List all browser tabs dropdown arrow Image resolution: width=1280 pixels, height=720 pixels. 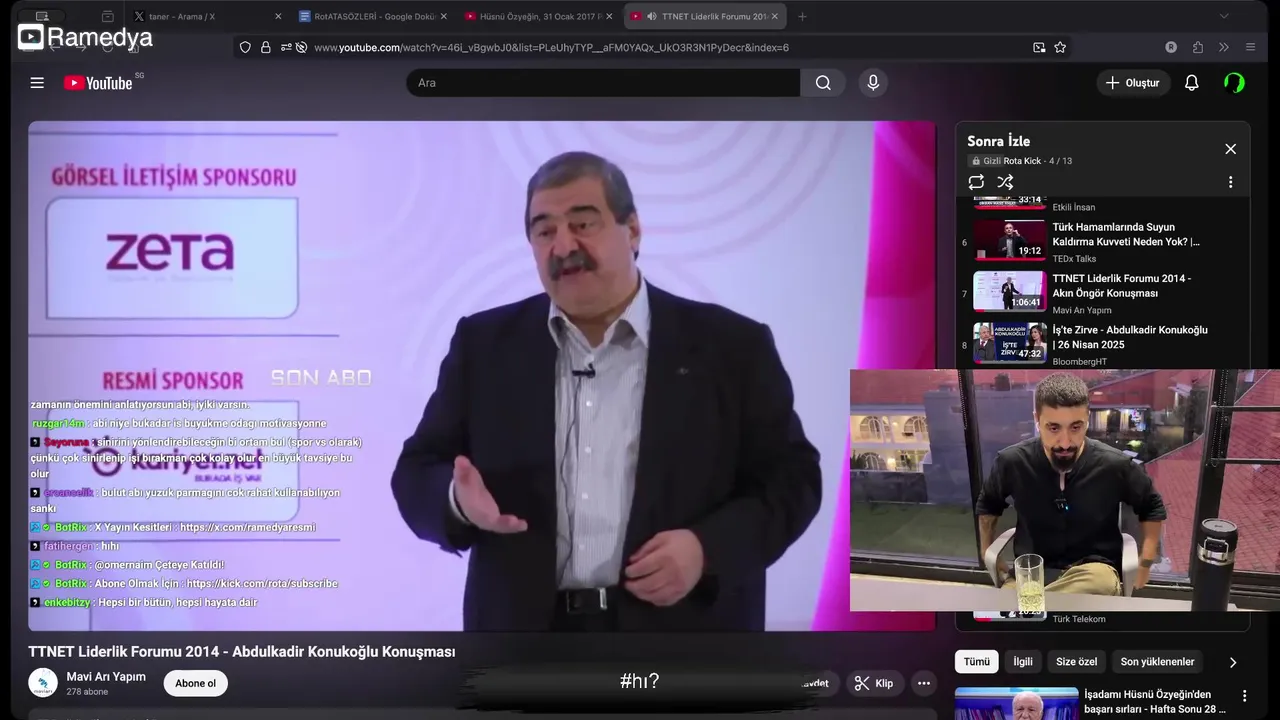coord(1224,16)
